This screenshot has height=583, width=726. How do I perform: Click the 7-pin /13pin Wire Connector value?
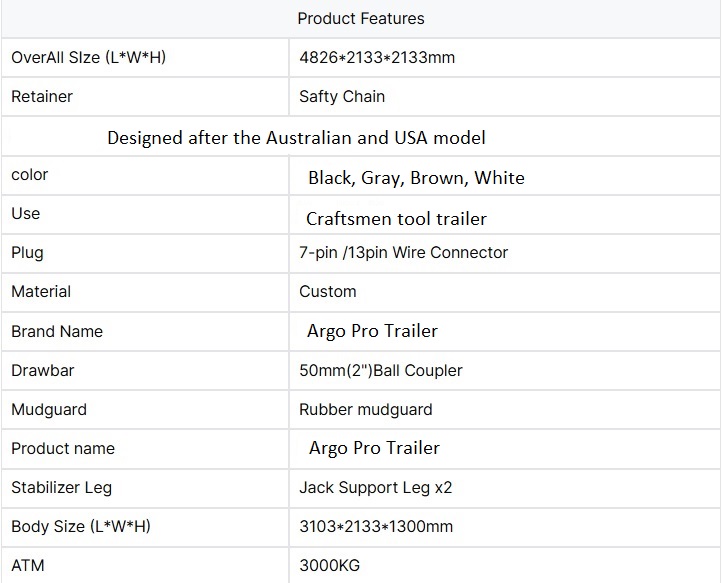tap(403, 252)
